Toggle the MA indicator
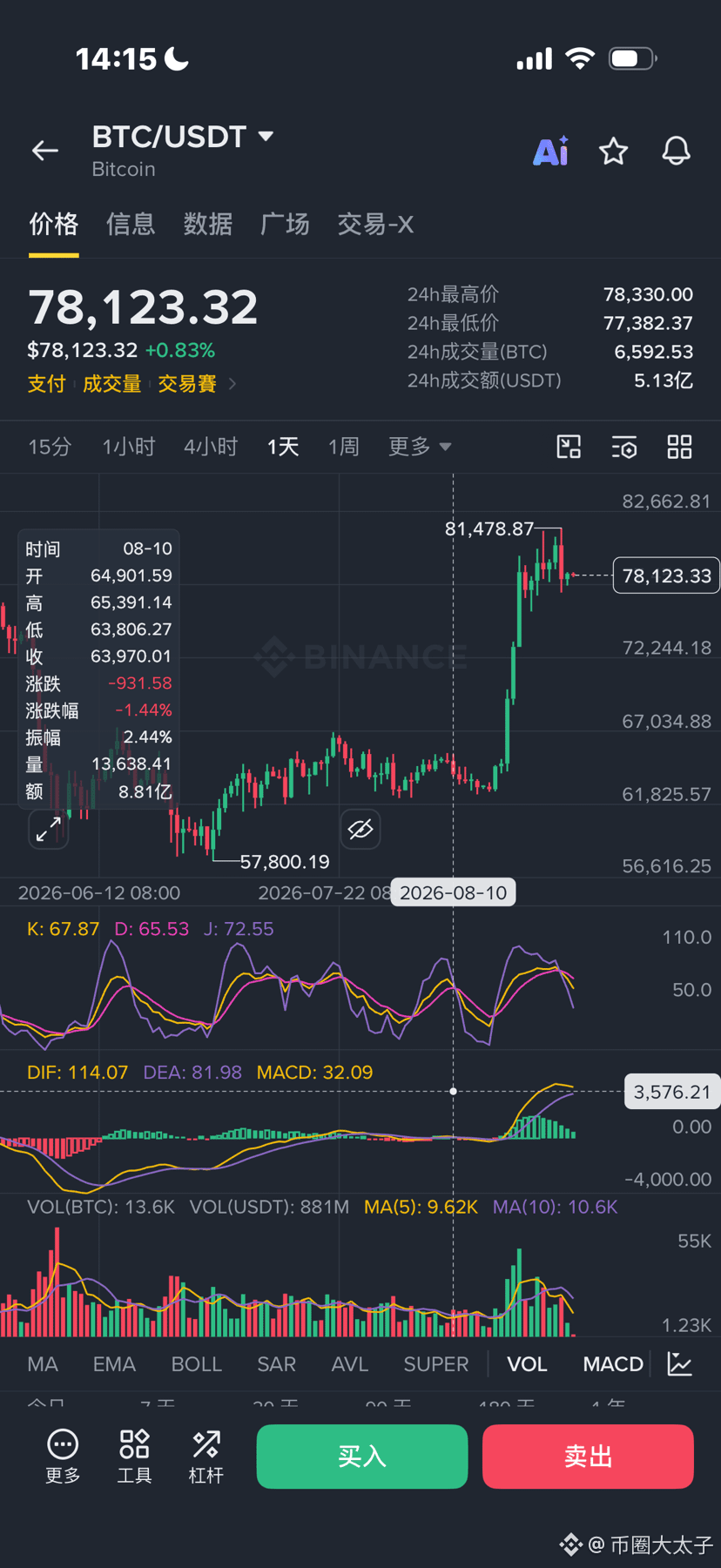Viewport: 721px width, 1568px height. pyautogui.click(x=43, y=1363)
